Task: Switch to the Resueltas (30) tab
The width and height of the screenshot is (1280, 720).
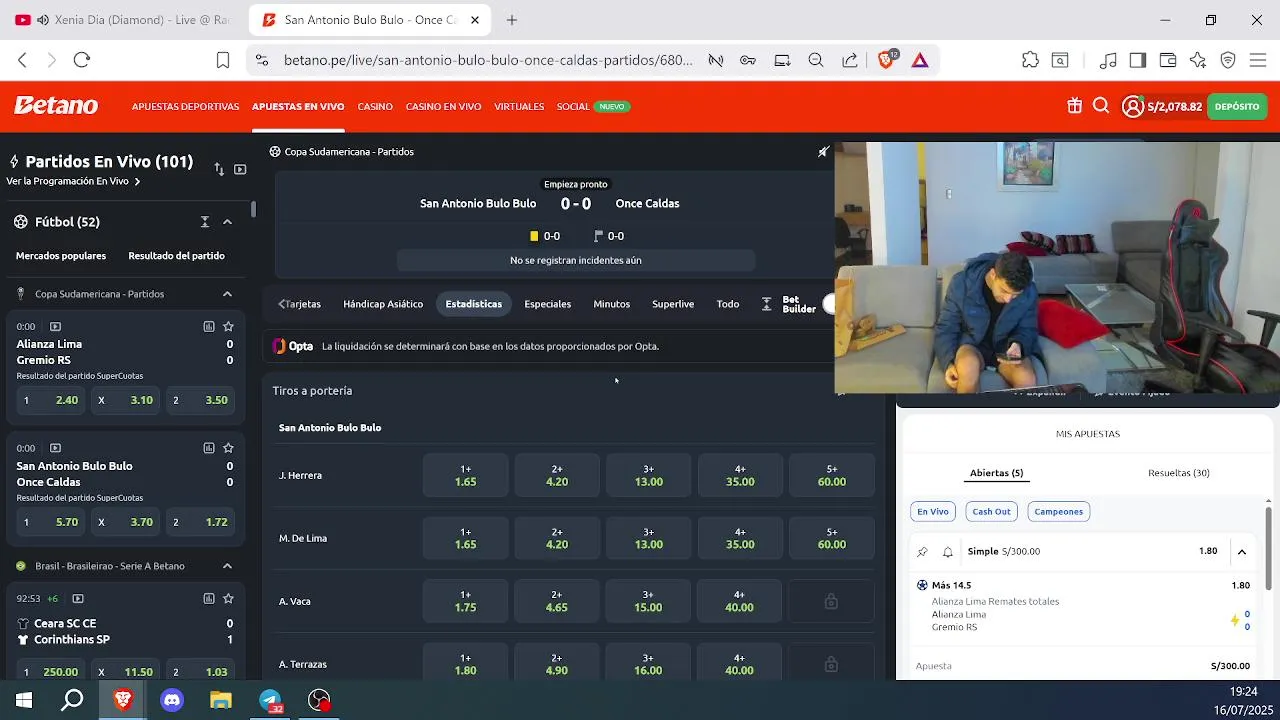Action: [x=1179, y=473]
